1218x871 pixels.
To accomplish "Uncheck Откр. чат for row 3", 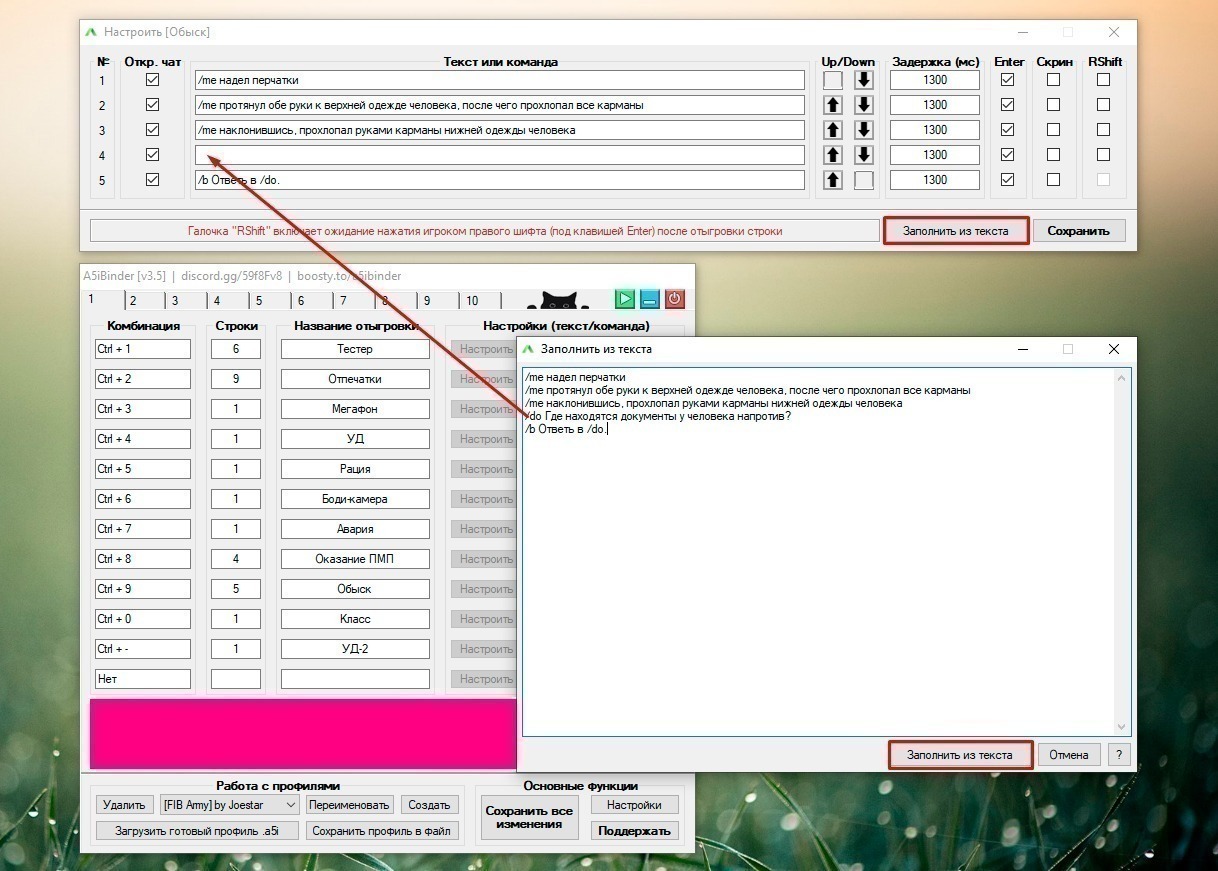I will 152,129.
